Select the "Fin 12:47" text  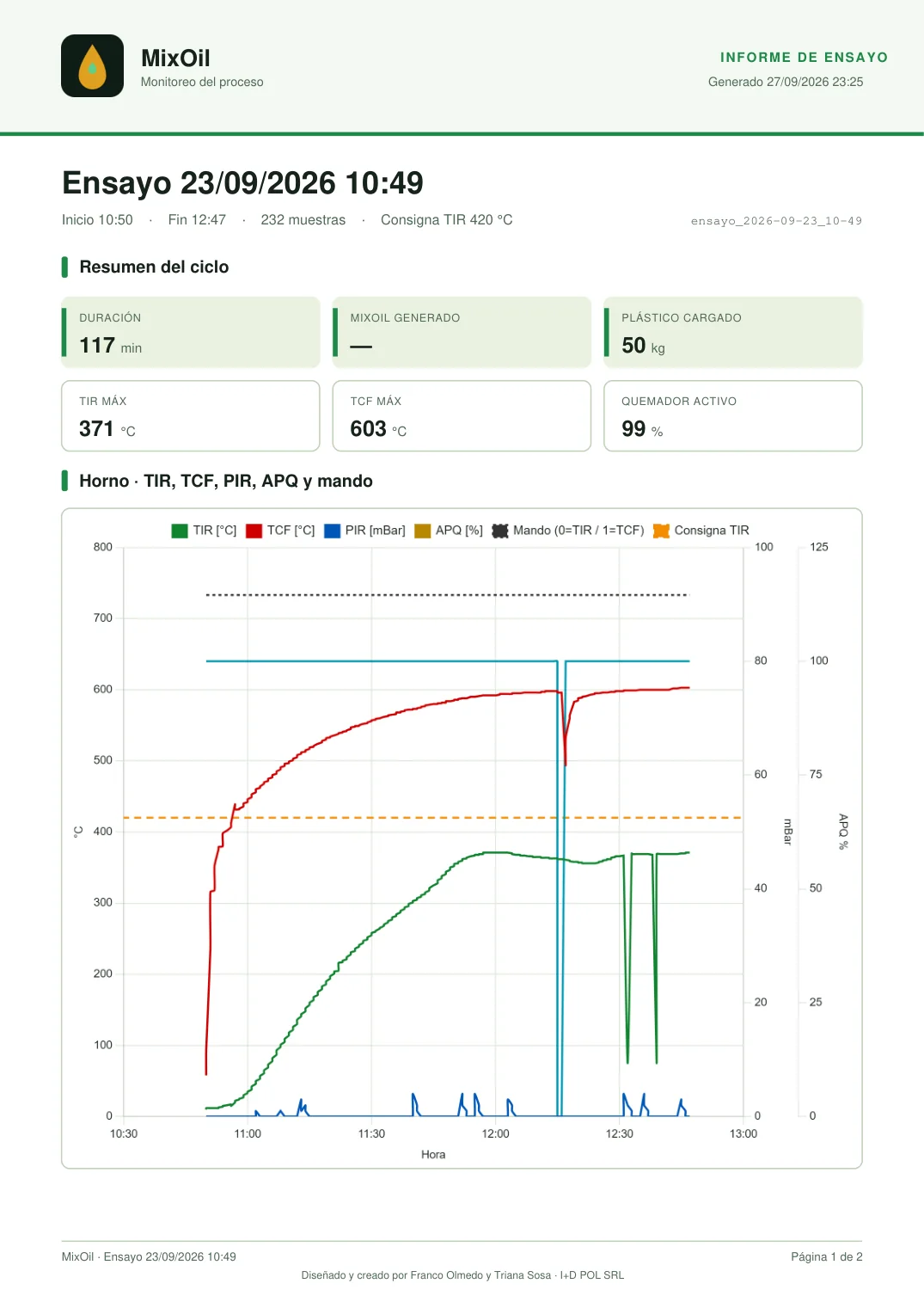click(x=197, y=220)
